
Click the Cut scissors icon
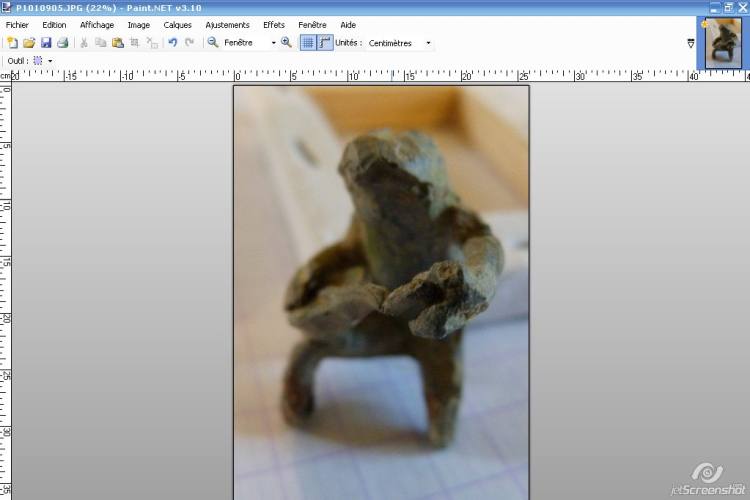click(x=84, y=43)
